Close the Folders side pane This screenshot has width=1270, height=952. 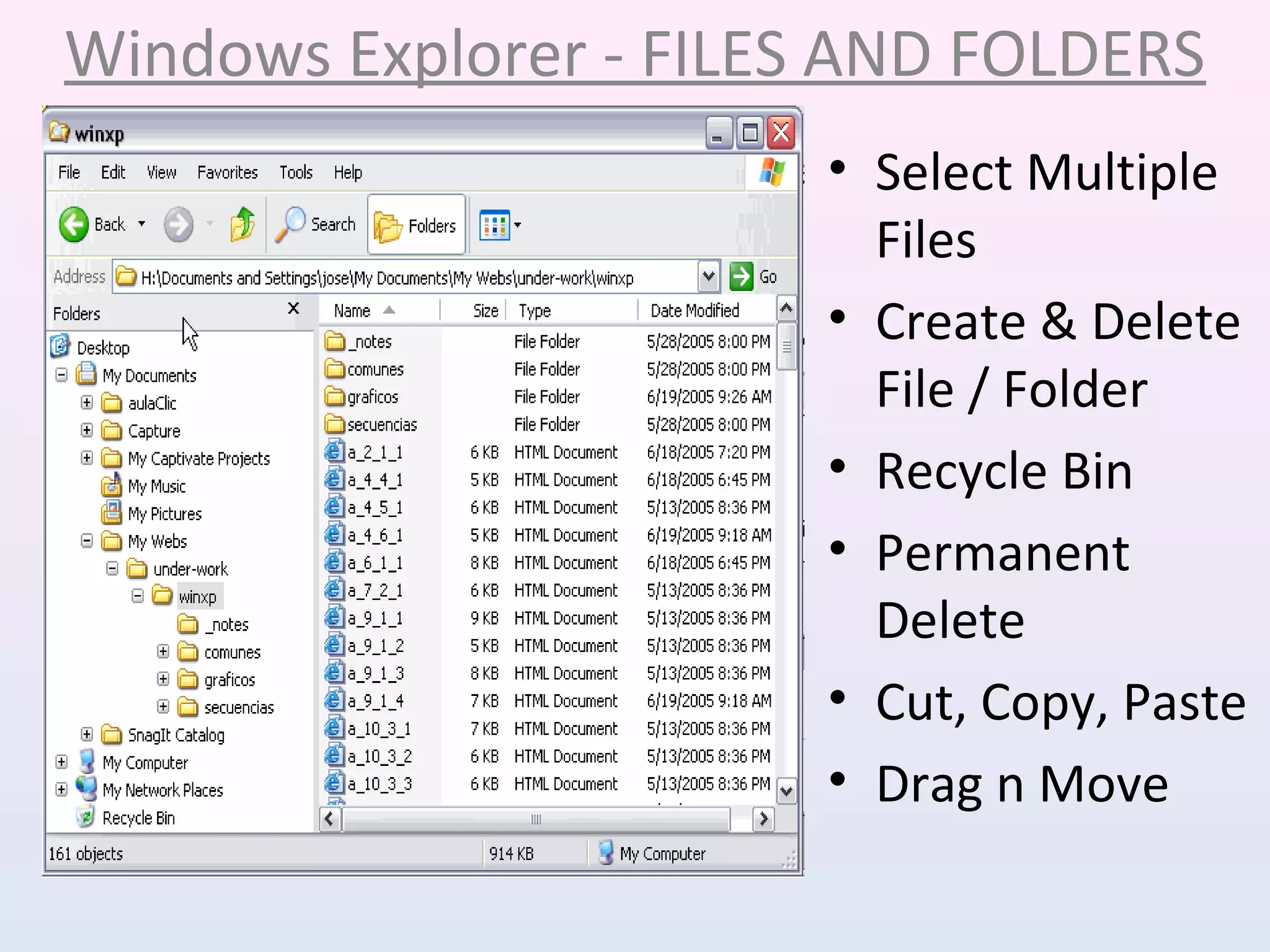coord(293,309)
